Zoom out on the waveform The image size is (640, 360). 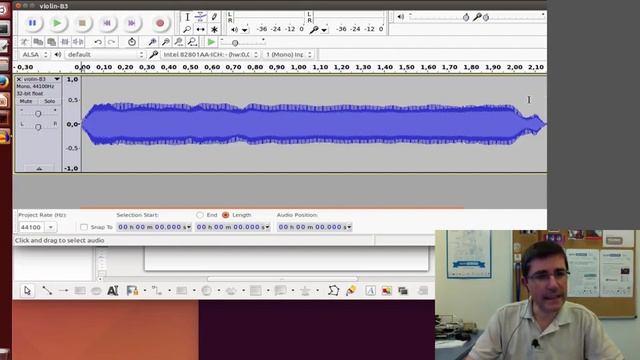click(x=166, y=42)
